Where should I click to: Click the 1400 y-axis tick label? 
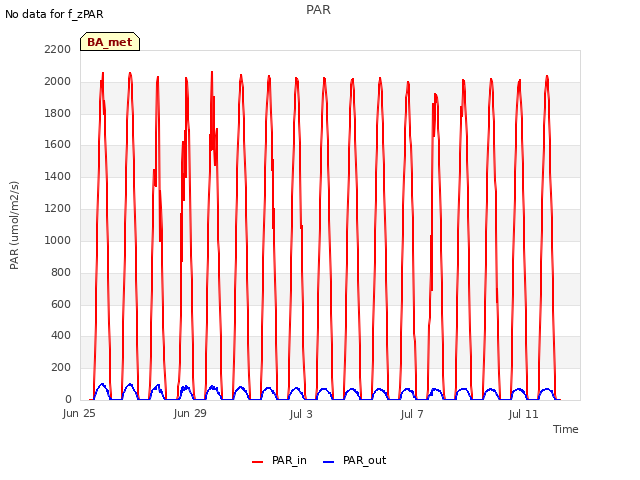tap(58, 176)
